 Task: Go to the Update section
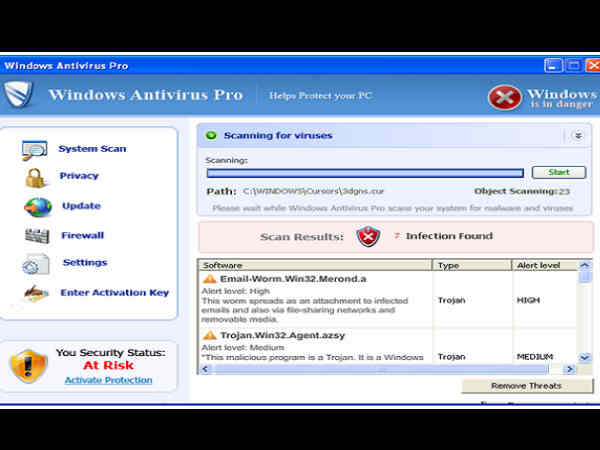pos(82,206)
